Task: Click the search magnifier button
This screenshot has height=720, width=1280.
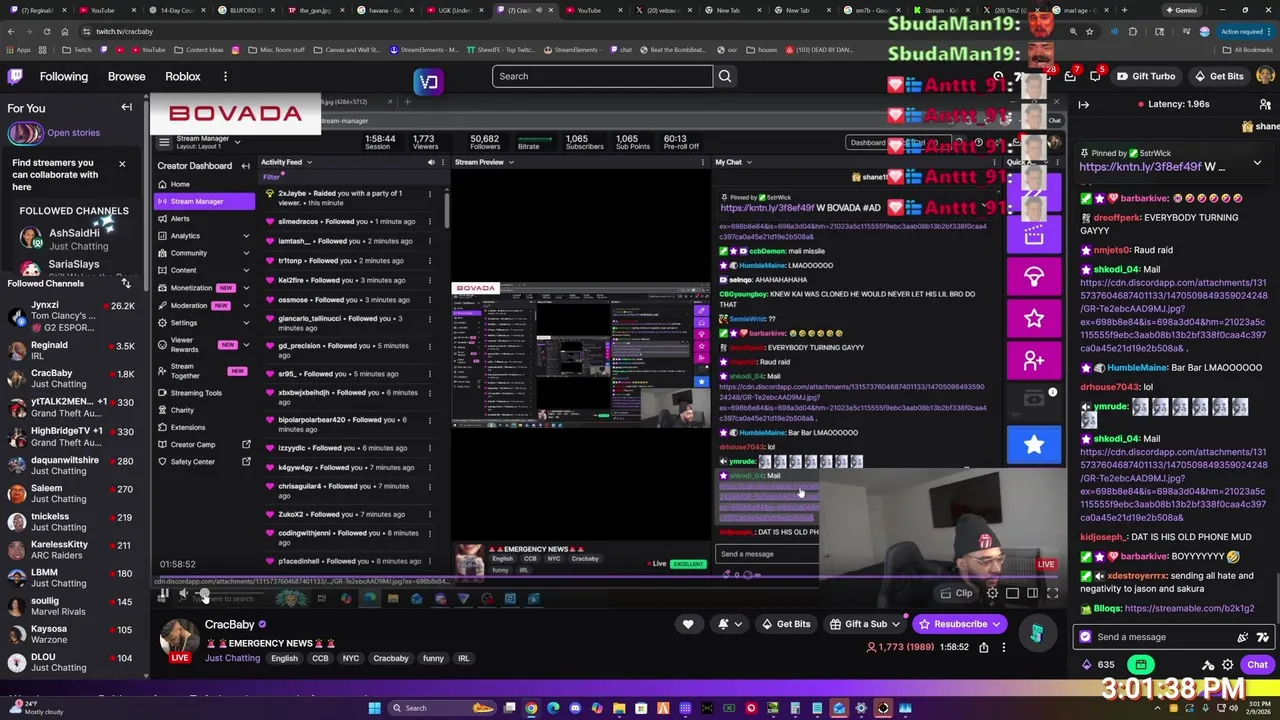Action: click(725, 76)
